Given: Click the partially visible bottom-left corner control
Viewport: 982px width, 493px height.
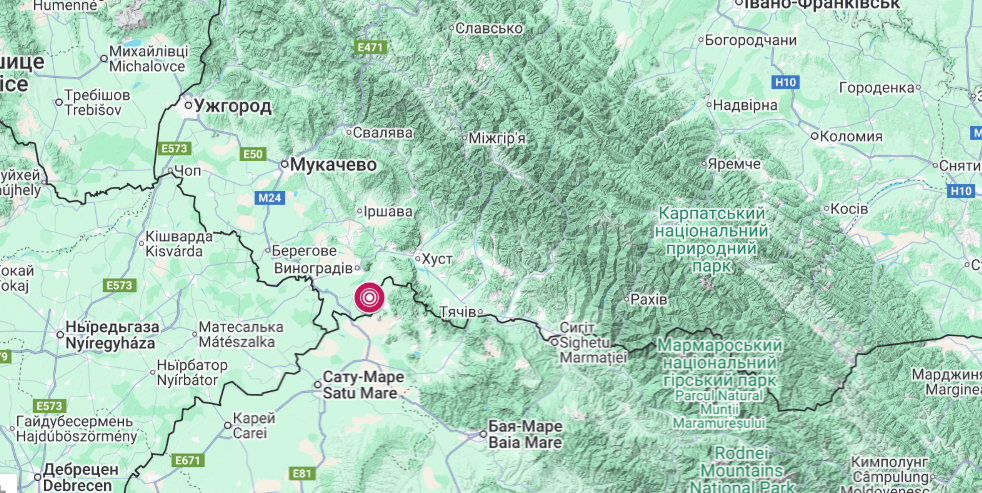Looking at the screenshot, I should point(7,486).
